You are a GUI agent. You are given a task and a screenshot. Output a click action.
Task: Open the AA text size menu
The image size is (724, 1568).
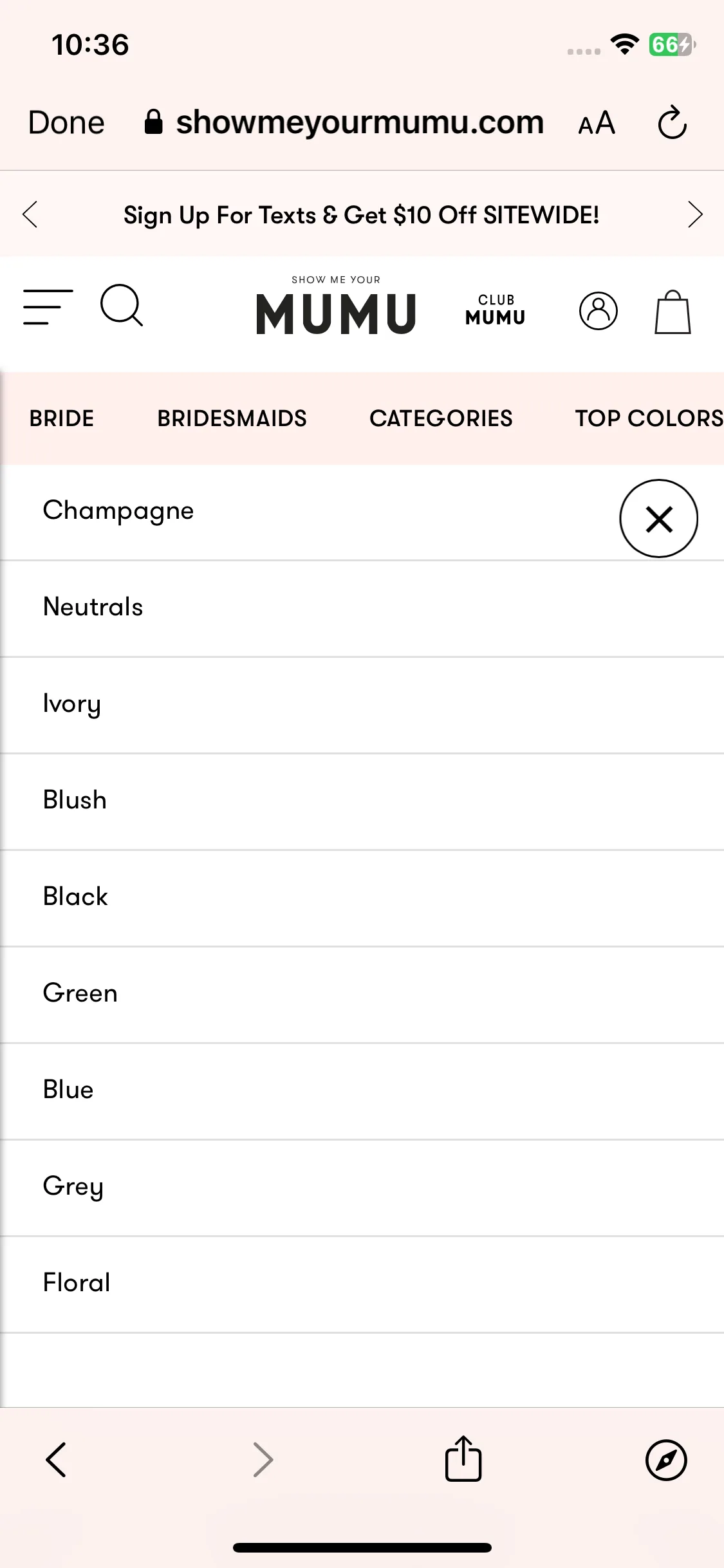pos(597,122)
